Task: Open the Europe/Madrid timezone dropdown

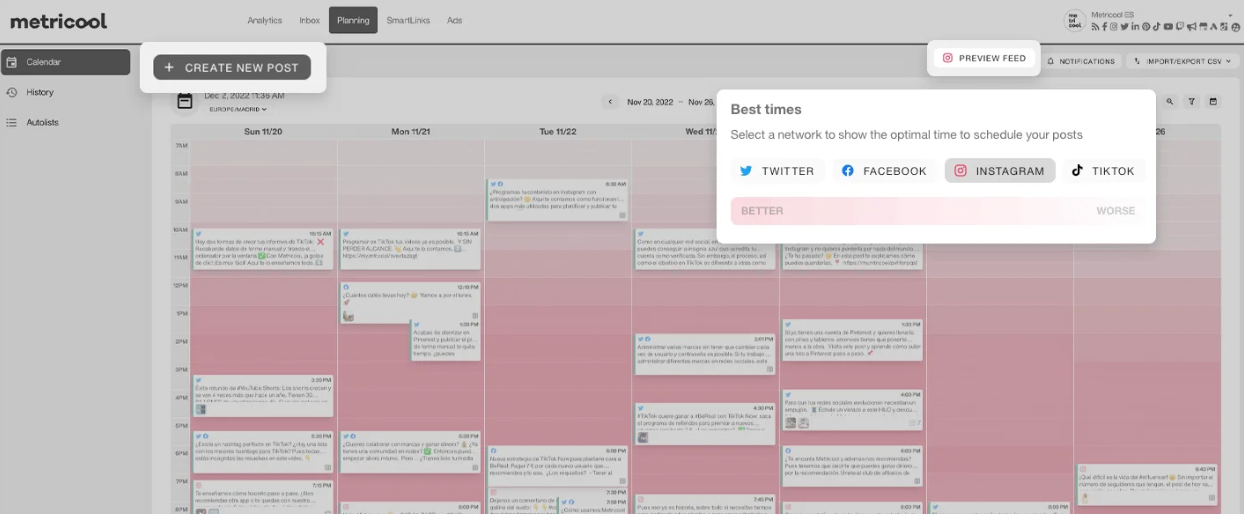Action: coord(238,109)
